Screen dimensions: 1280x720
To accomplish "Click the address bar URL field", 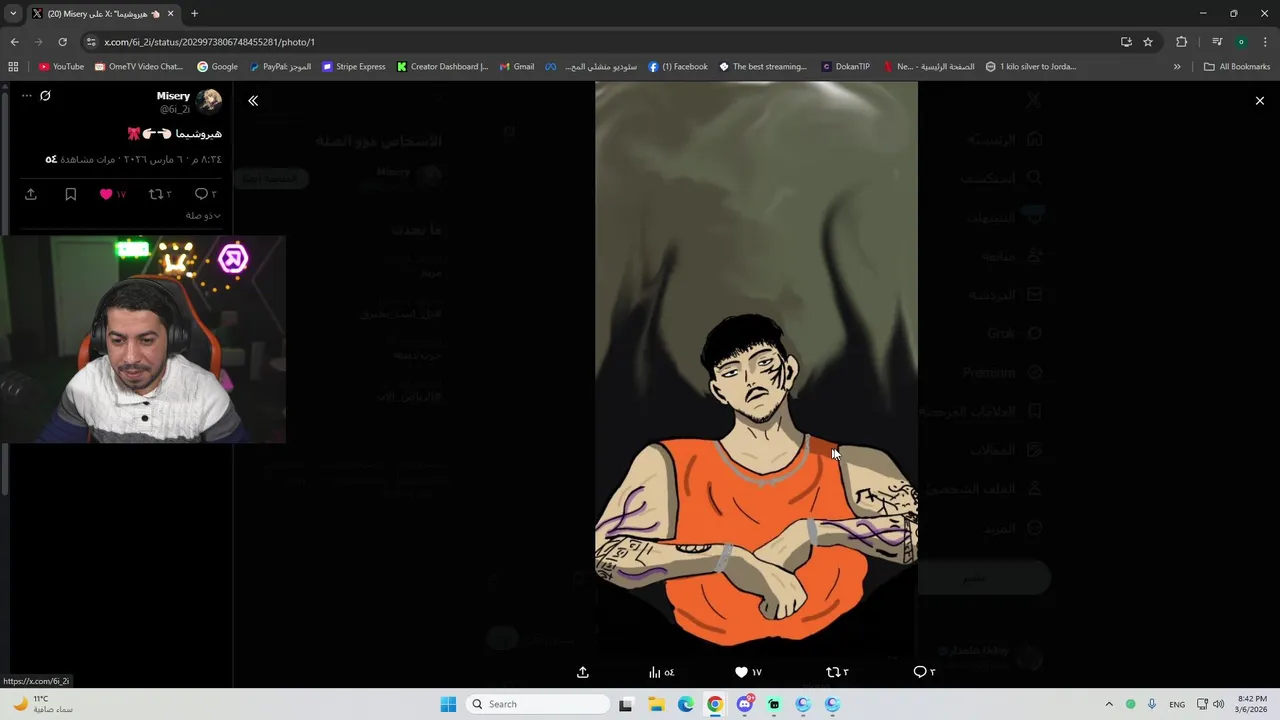I will [600, 42].
